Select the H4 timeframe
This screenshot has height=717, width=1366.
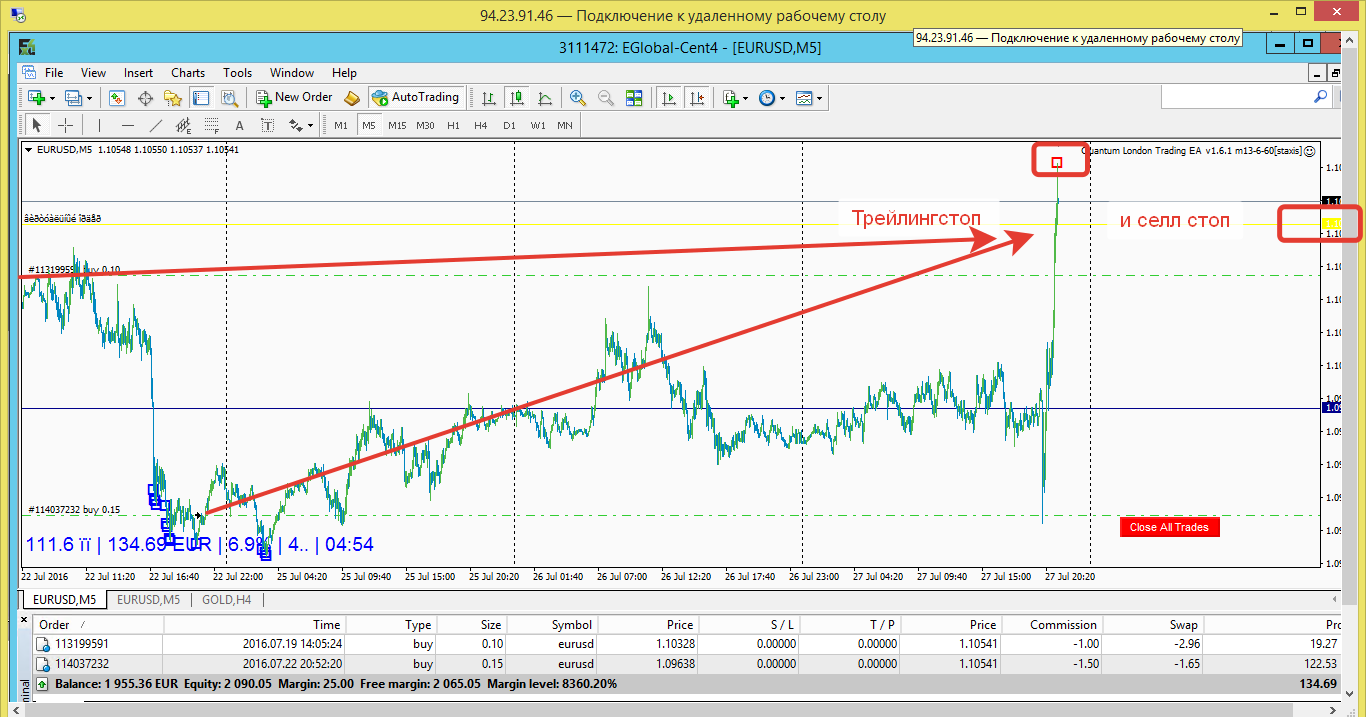point(481,125)
